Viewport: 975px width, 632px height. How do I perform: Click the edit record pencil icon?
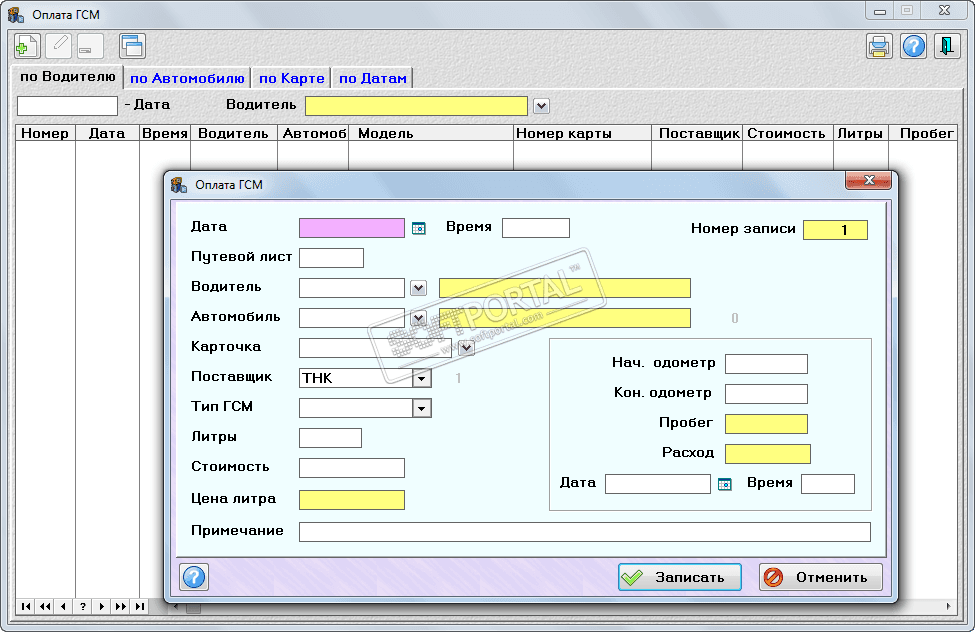58,47
